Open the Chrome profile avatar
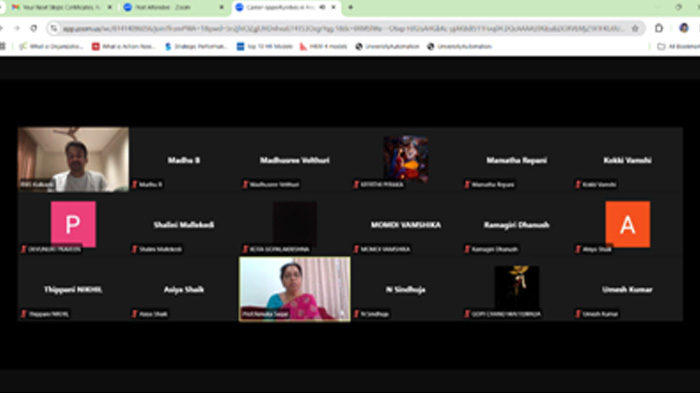This screenshot has height=393, width=700. tap(683, 28)
